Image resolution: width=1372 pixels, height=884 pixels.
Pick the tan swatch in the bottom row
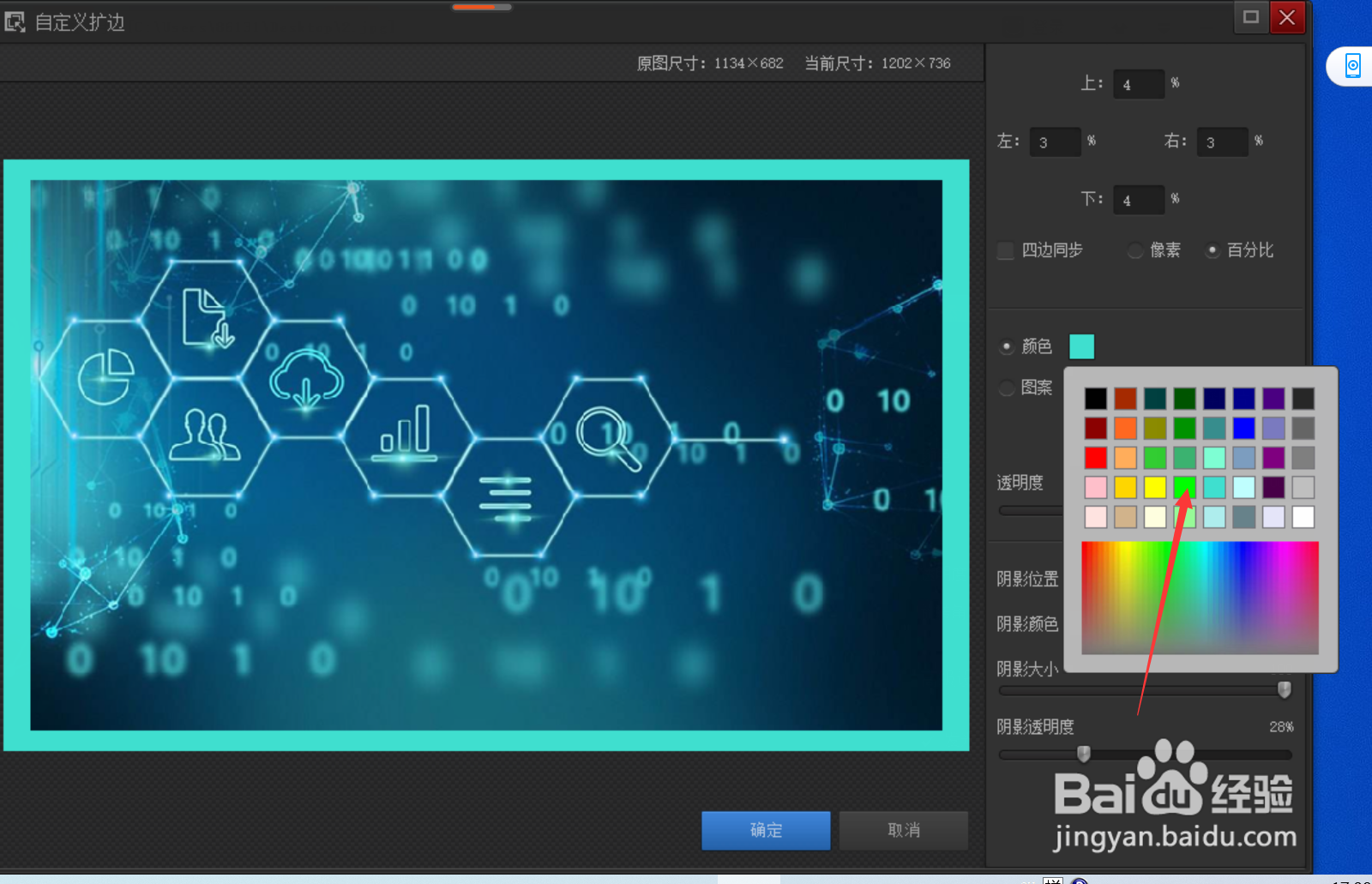[1125, 517]
